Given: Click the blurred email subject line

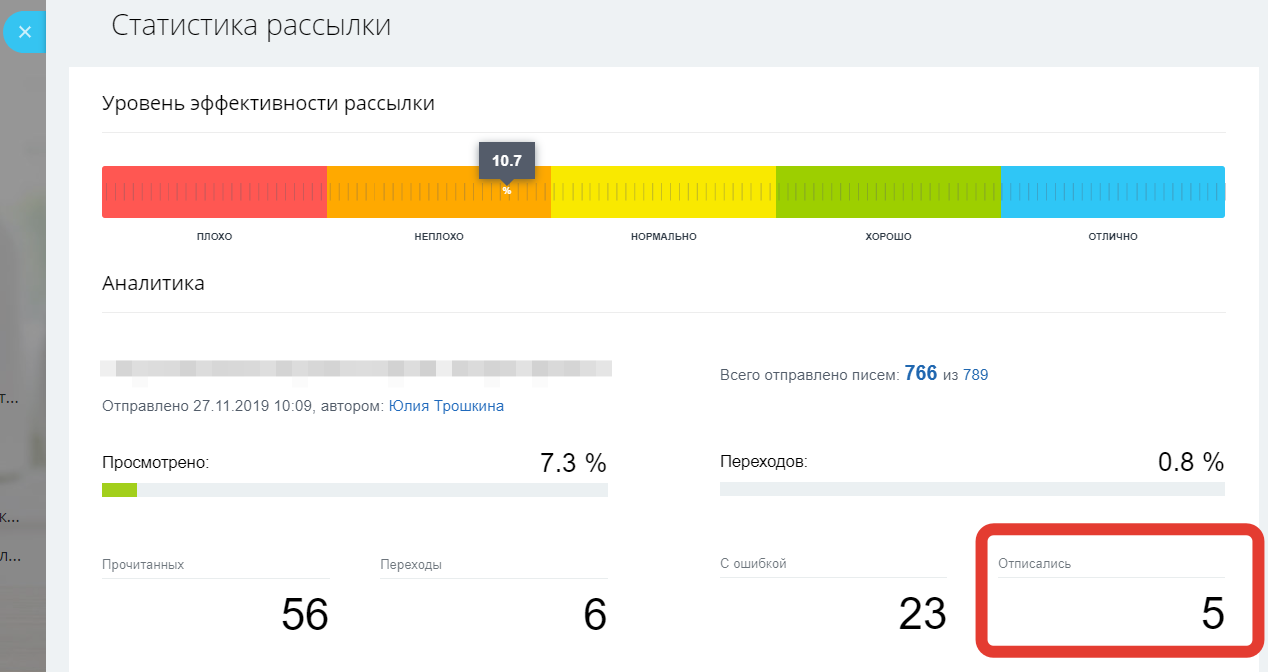Looking at the screenshot, I should [356, 367].
